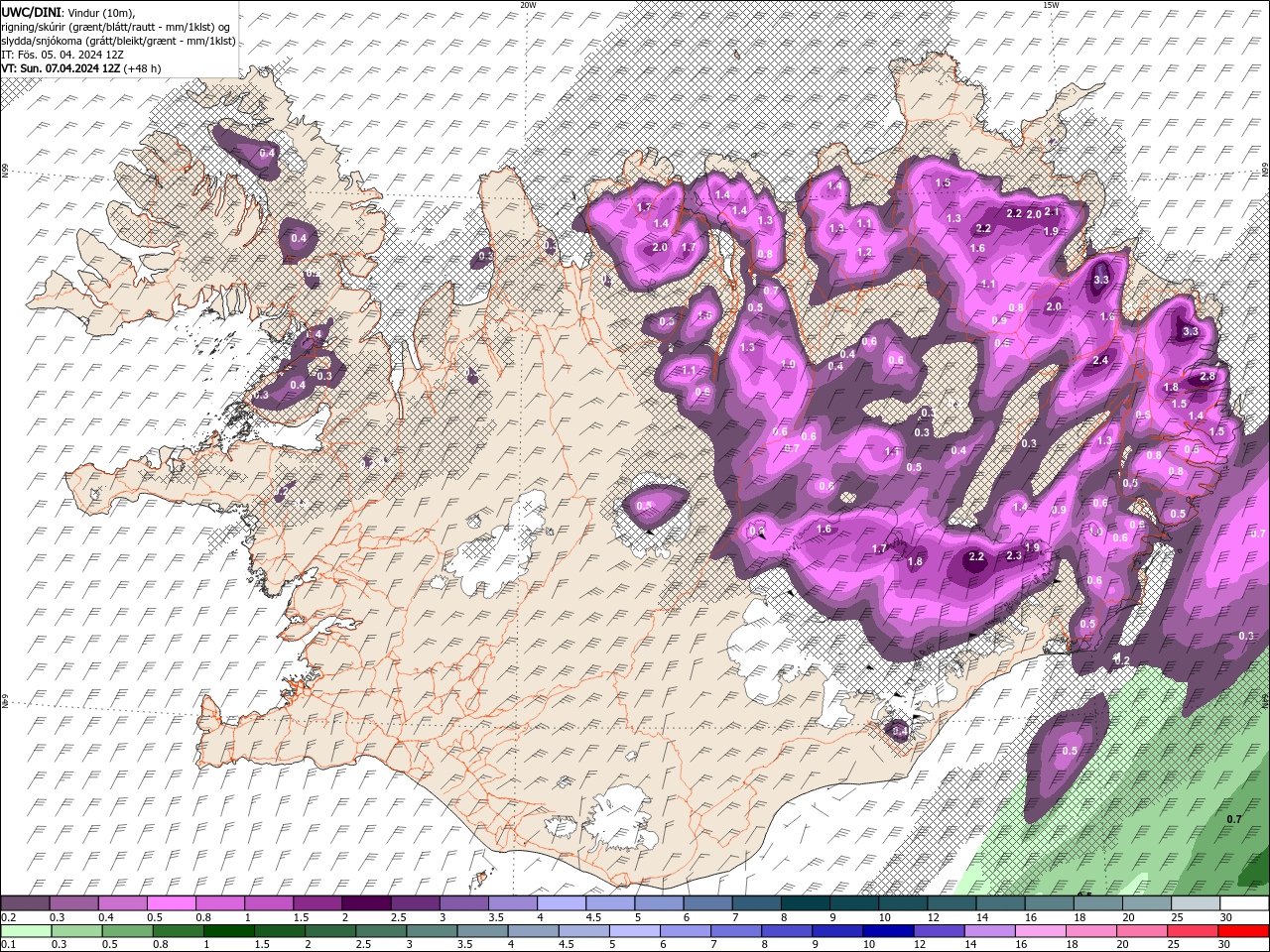Pick the bright red swatch after 30 on rain scale

pos(1245,931)
